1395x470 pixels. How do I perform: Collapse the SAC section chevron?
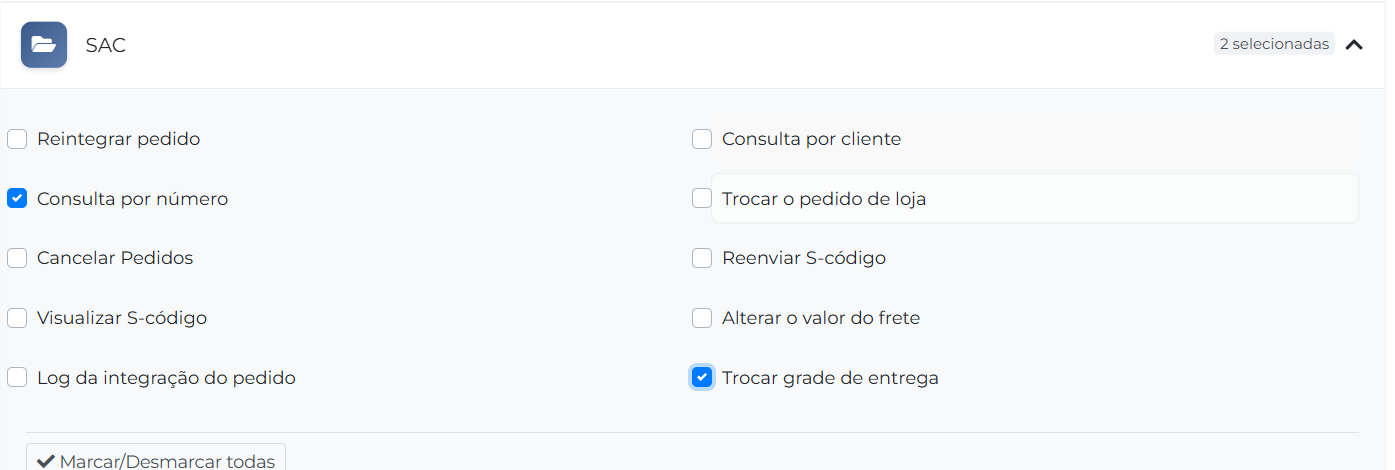tap(1354, 45)
